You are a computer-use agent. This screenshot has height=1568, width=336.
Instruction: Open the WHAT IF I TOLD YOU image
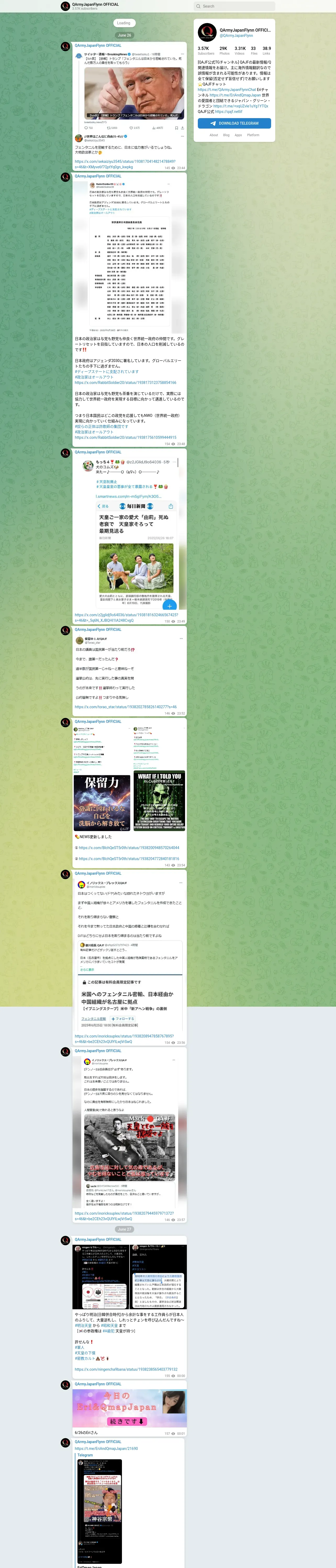point(159,779)
